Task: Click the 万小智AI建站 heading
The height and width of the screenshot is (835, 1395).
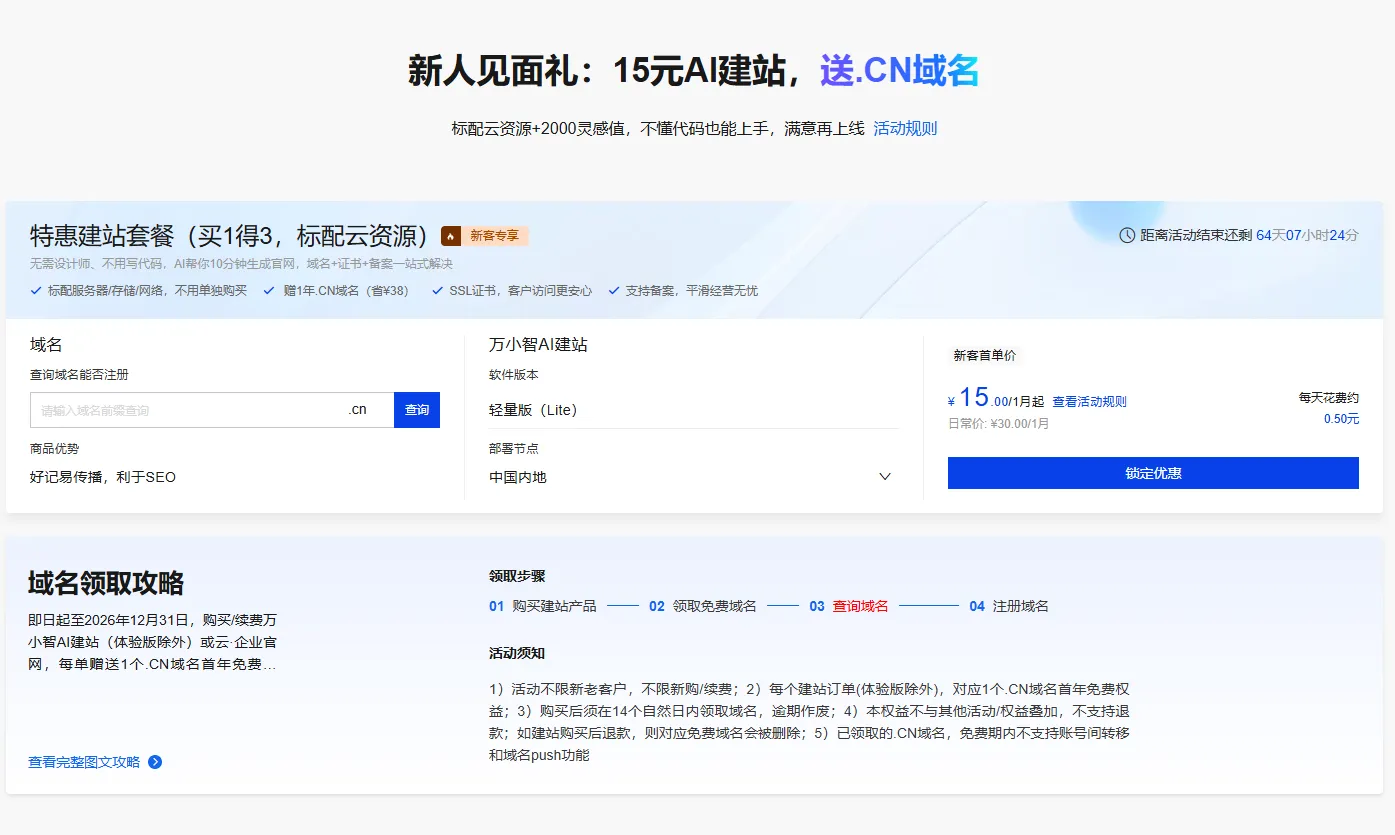Action: tap(538, 345)
